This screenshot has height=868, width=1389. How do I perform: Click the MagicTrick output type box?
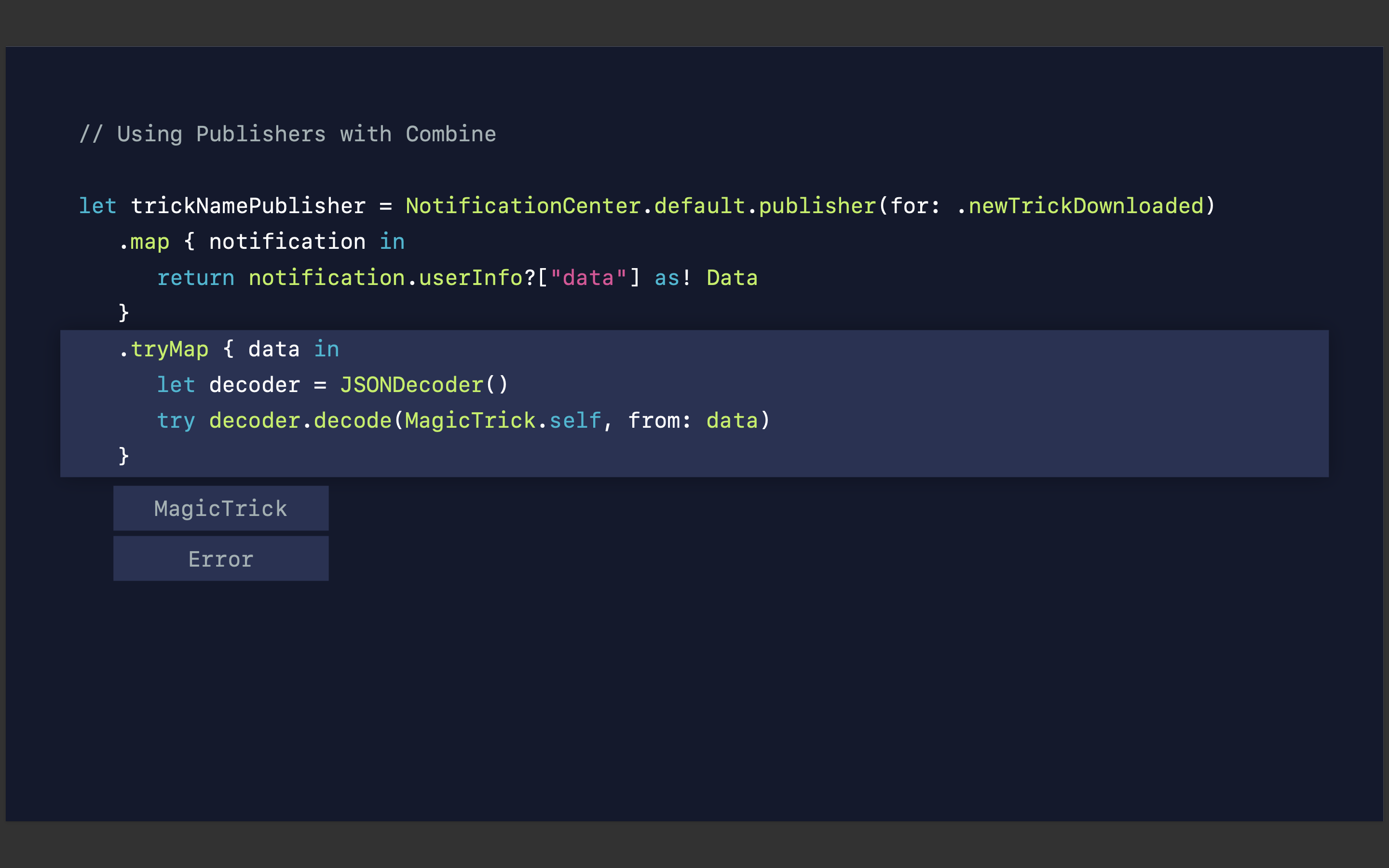coord(220,509)
